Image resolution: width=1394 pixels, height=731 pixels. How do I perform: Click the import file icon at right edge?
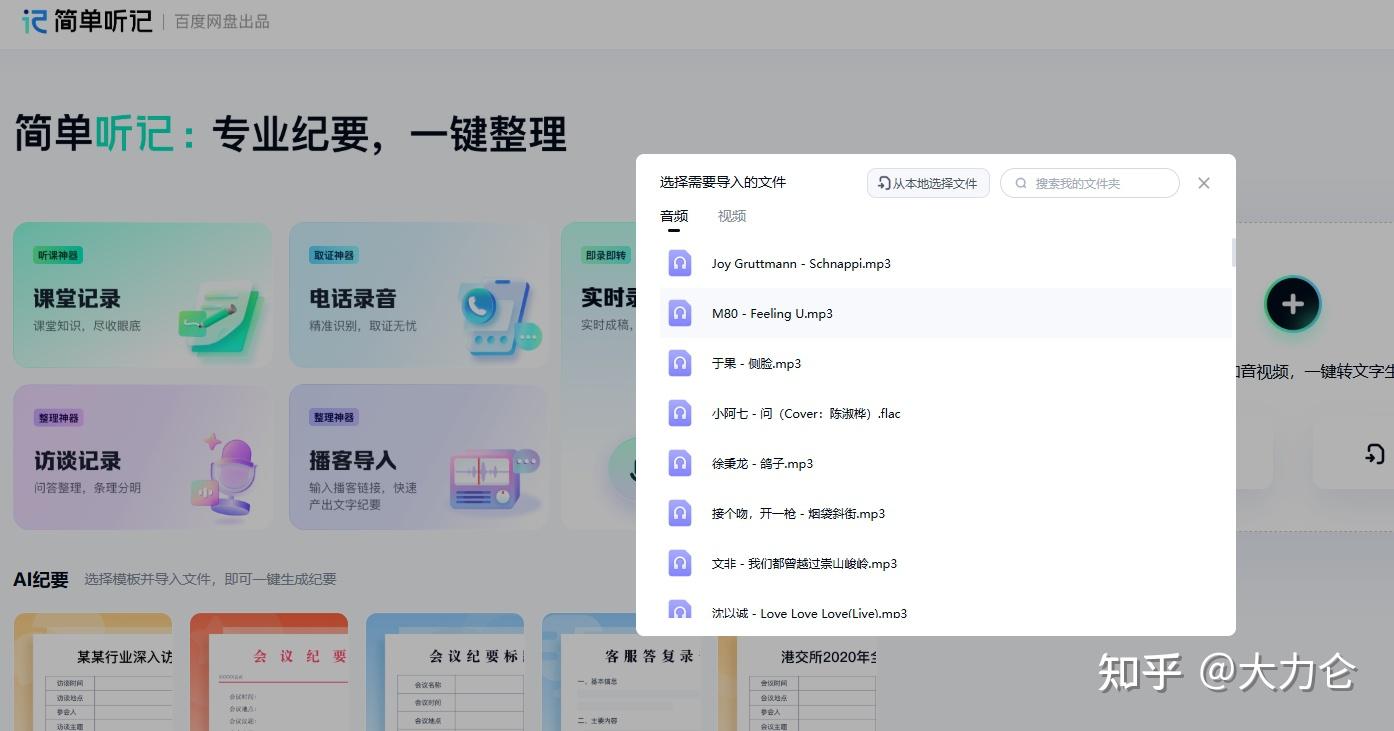tap(1375, 454)
